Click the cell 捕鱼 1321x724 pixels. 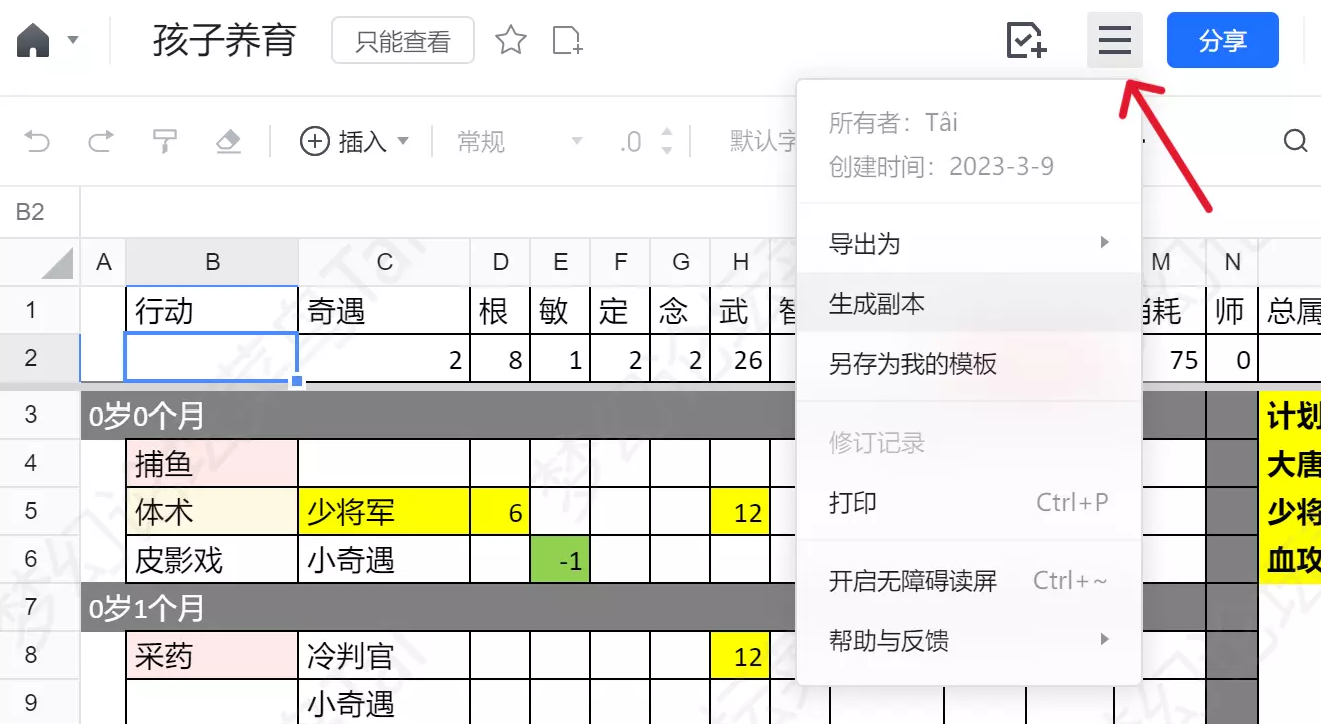coord(212,464)
